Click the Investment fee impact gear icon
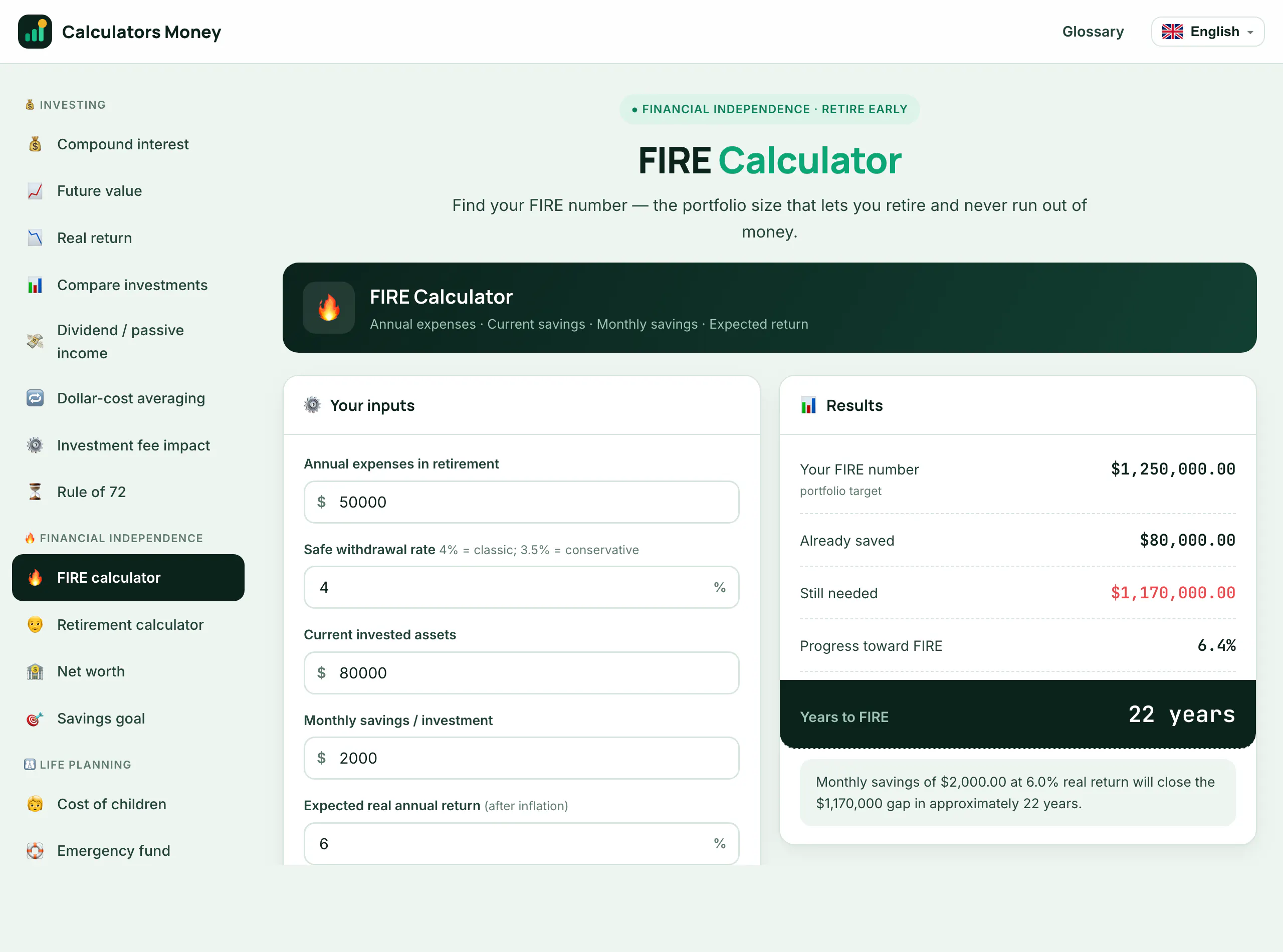This screenshot has height=952, width=1283. 35,445
